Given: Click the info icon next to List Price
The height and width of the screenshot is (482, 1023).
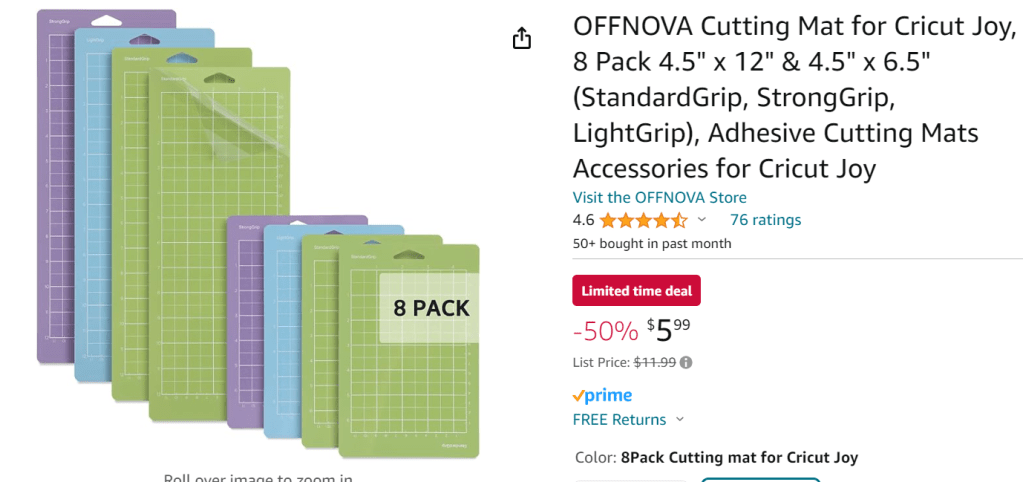Looking at the screenshot, I should 686,363.
